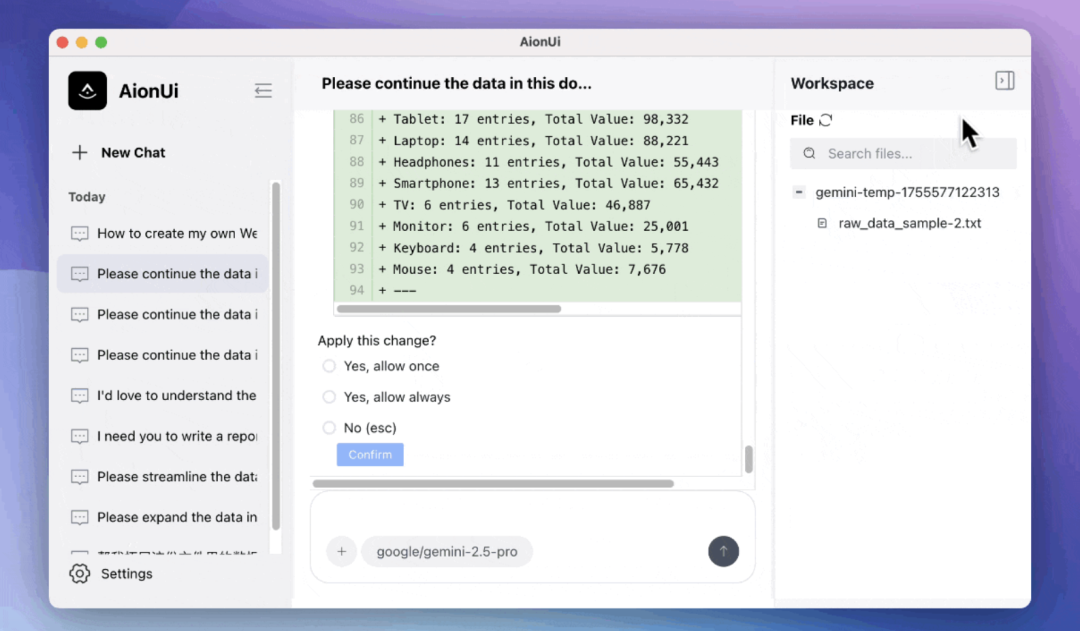Click chat icon for 'I'd love to understand the'
Viewport: 1080px width, 631px height.
(x=80, y=395)
